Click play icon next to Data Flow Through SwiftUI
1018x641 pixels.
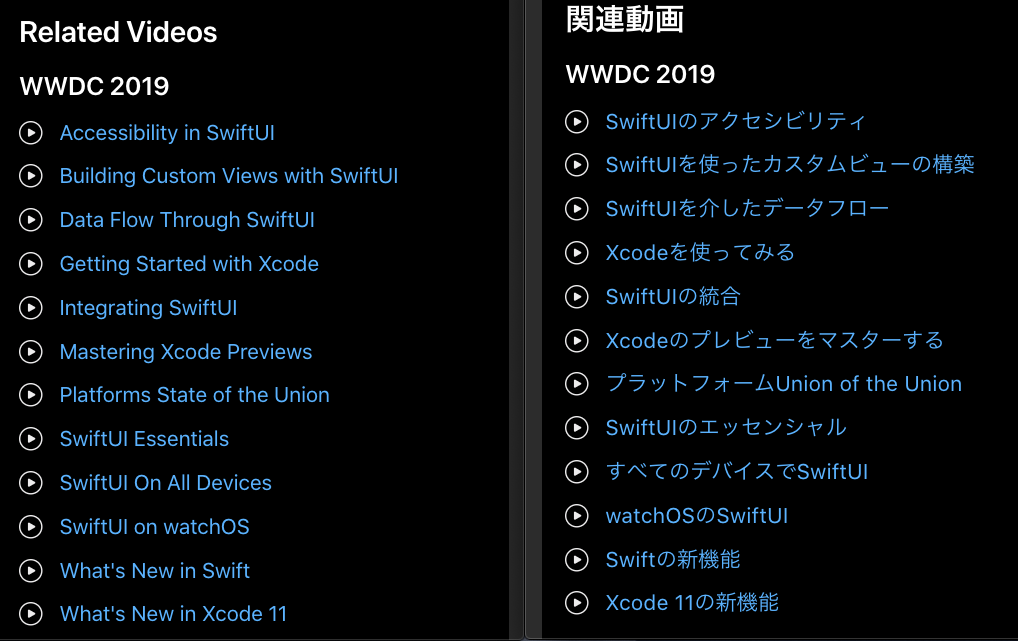31,220
